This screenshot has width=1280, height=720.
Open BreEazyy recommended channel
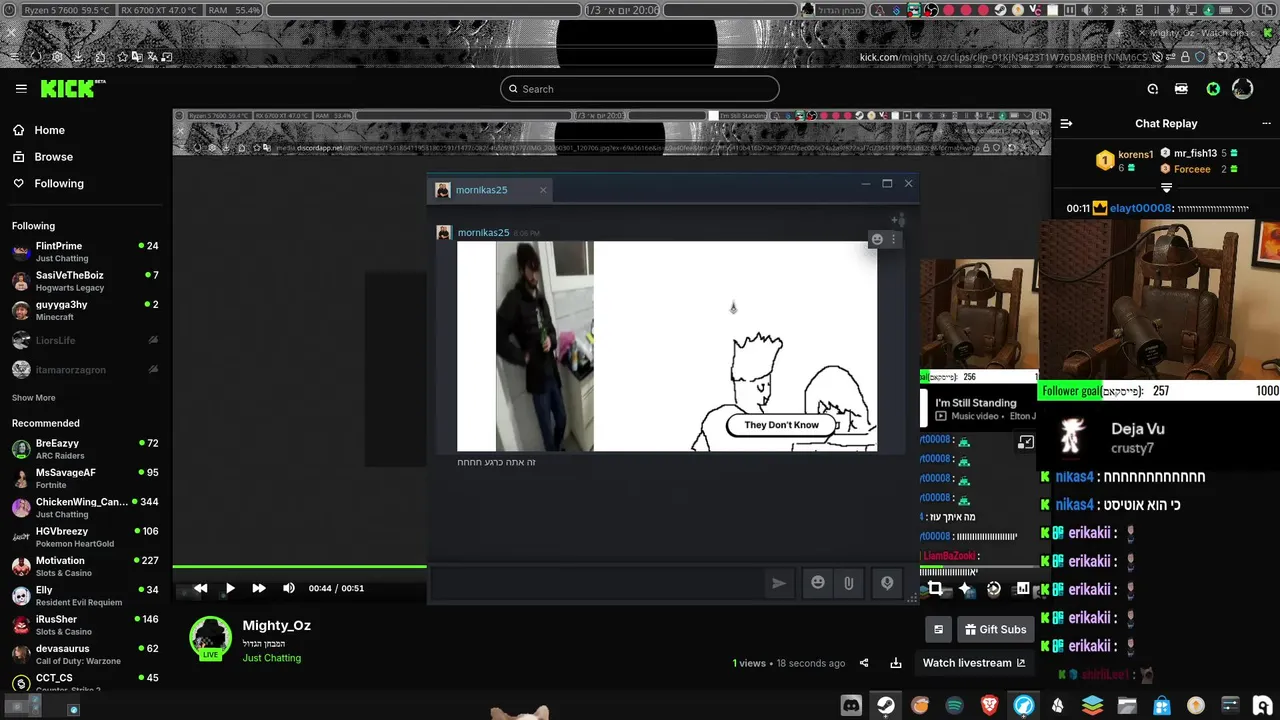click(85, 449)
